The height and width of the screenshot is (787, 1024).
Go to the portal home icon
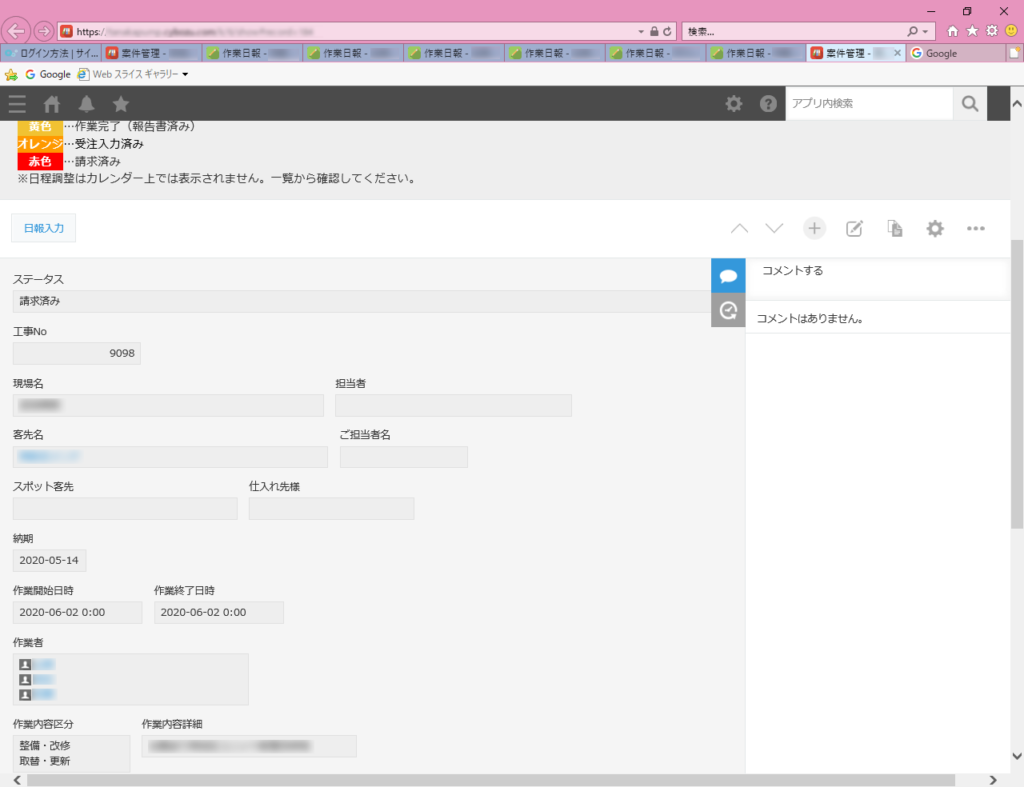(x=52, y=104)
